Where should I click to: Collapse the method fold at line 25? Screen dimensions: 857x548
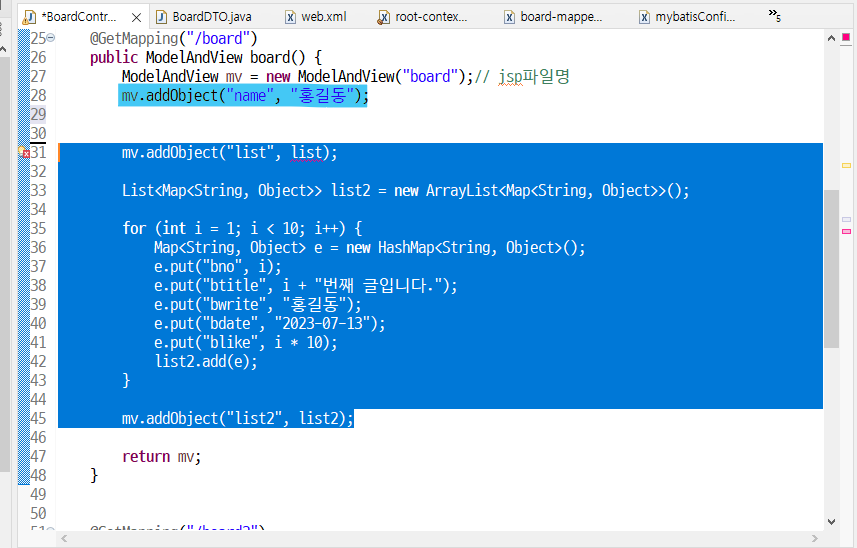51,38
